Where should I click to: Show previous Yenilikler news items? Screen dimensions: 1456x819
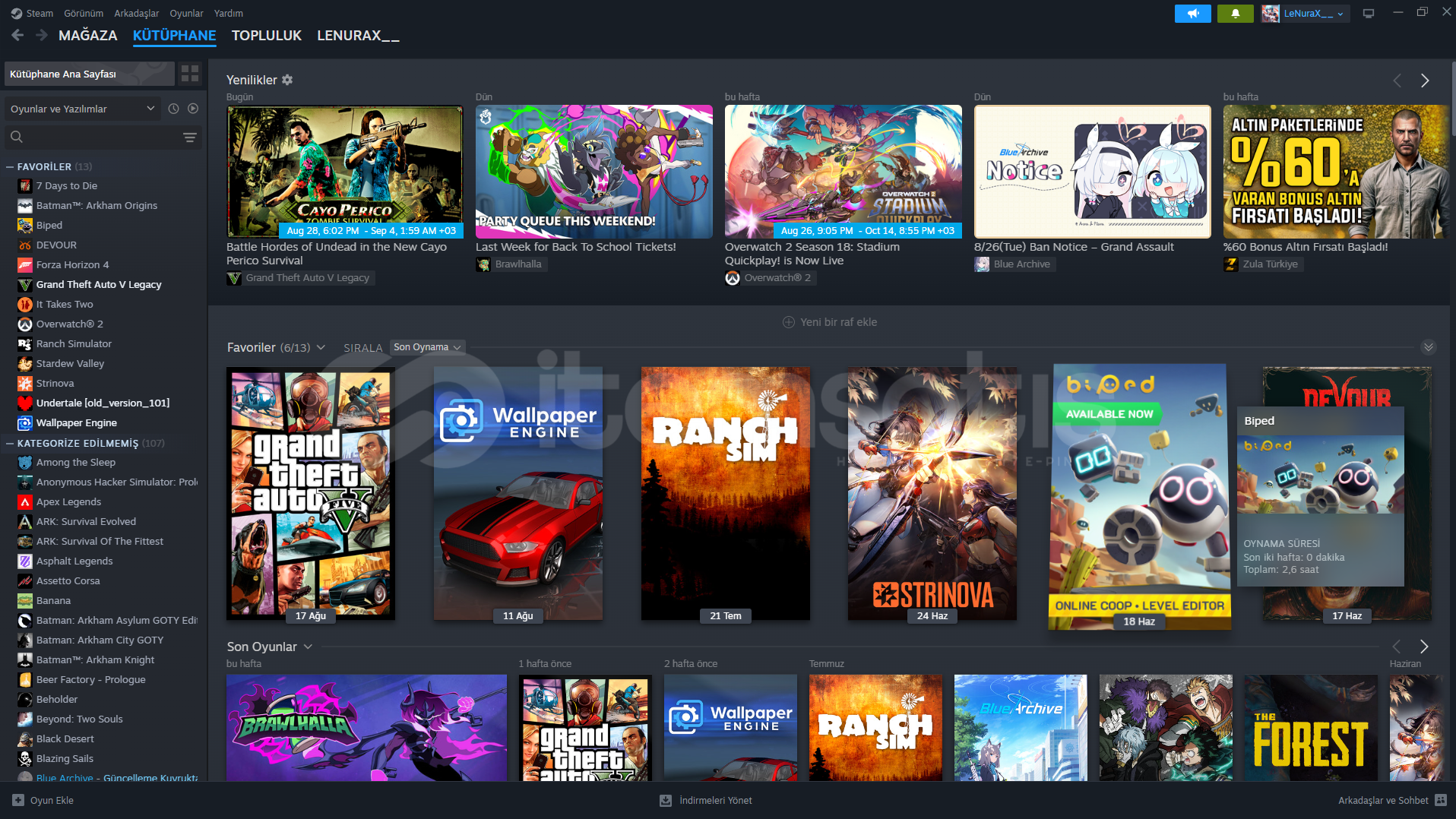(x=1397, y=81)
